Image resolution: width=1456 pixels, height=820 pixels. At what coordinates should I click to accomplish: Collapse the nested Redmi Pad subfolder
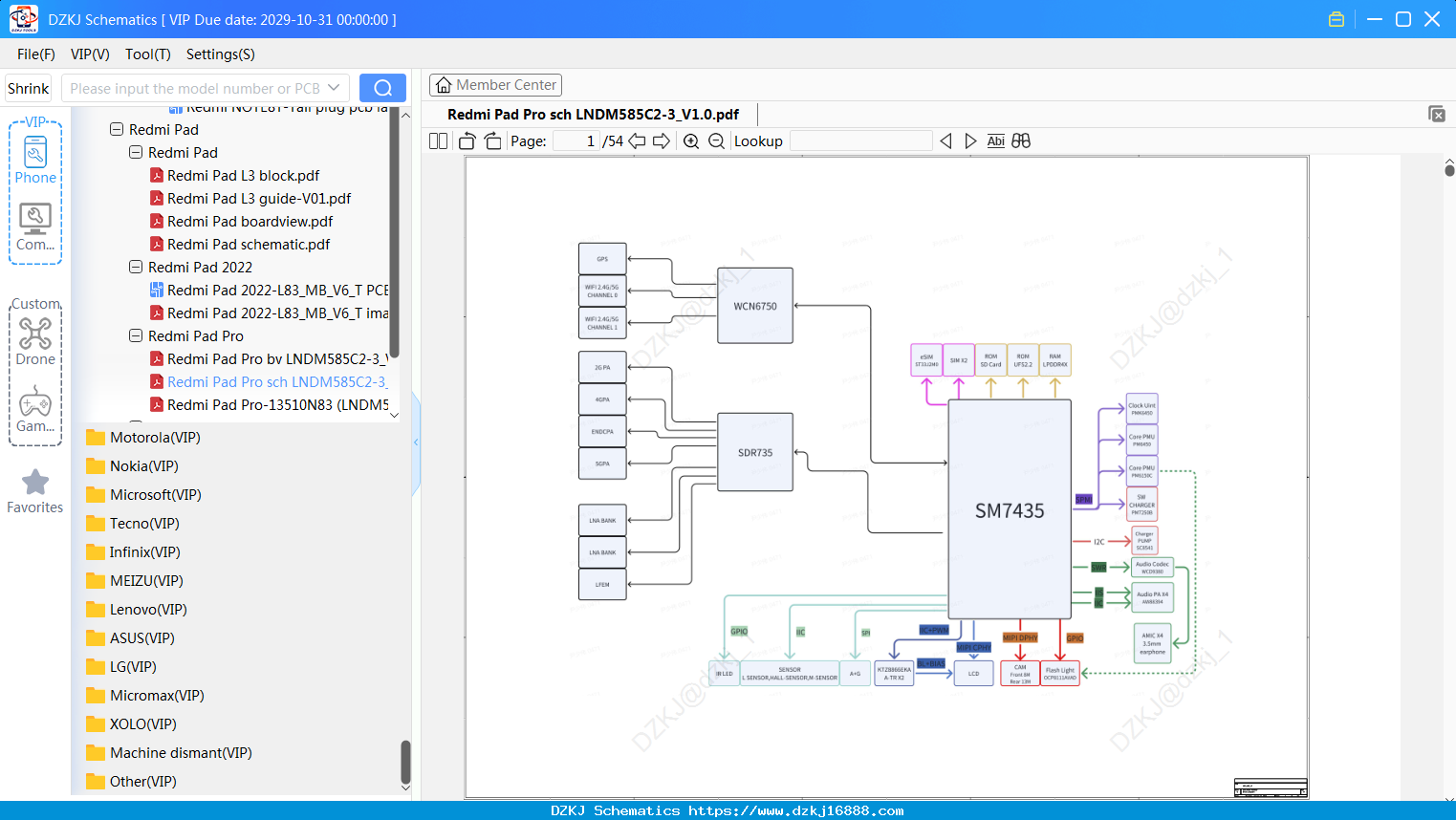(x=136, y=152)
